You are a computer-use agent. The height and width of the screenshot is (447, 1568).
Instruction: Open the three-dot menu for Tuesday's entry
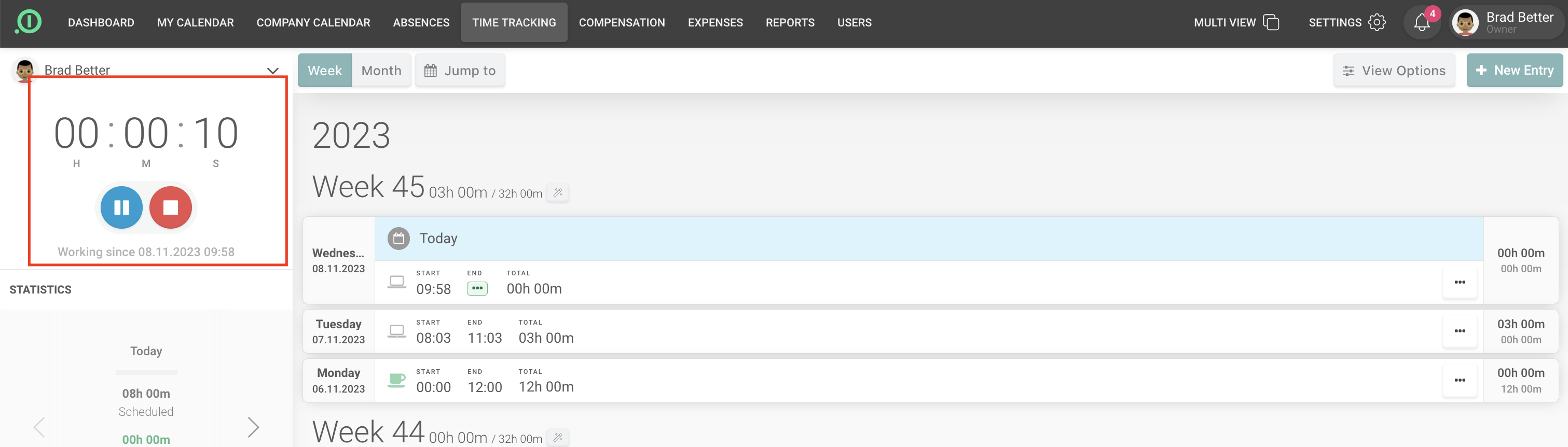1459,331
